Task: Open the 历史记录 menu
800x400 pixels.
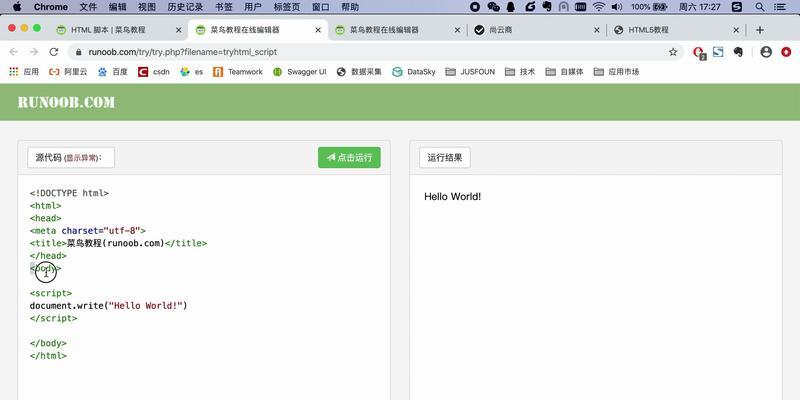Action: [x=185, y=7]
